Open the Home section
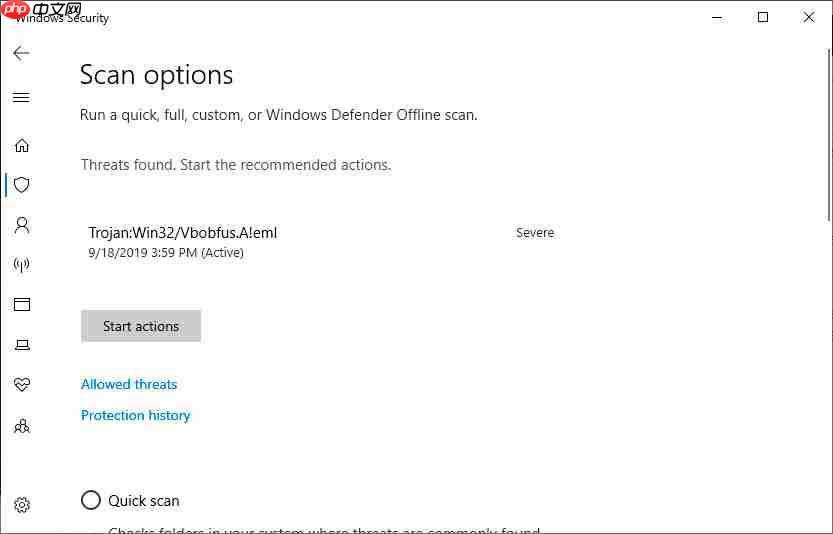 coord(22,145)
